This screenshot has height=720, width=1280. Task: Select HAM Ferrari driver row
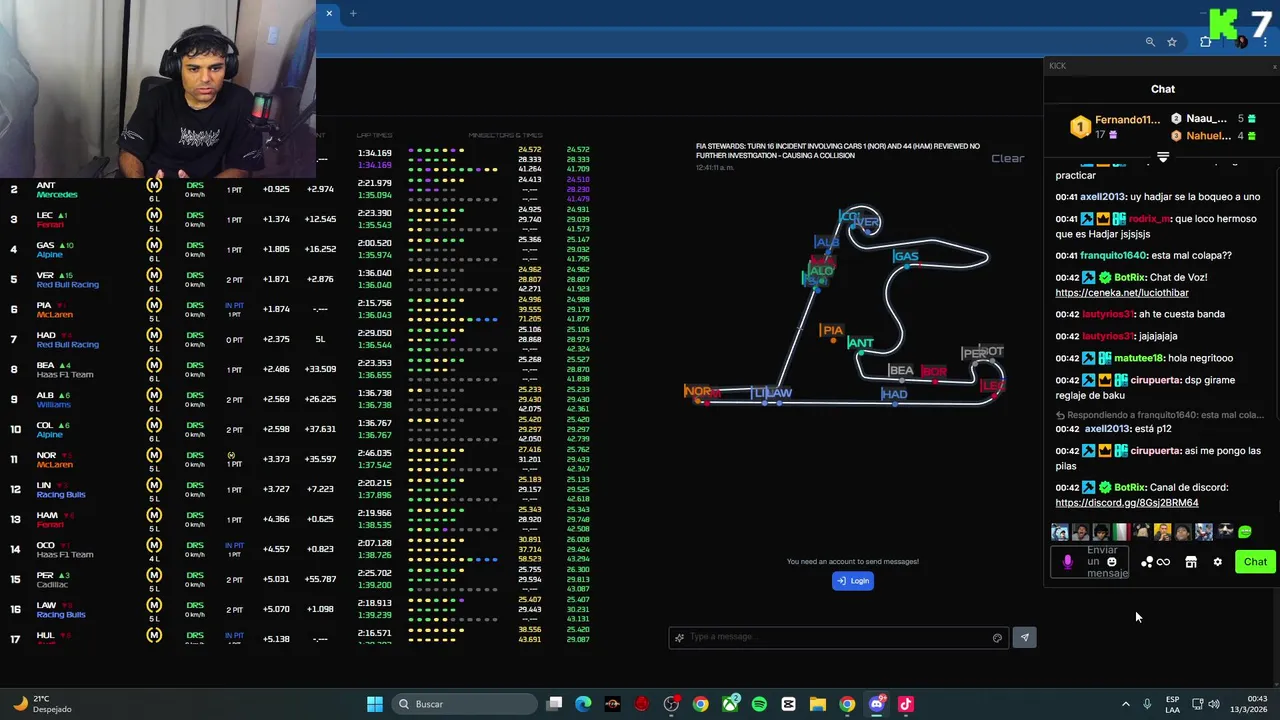(x=300, y=519)
